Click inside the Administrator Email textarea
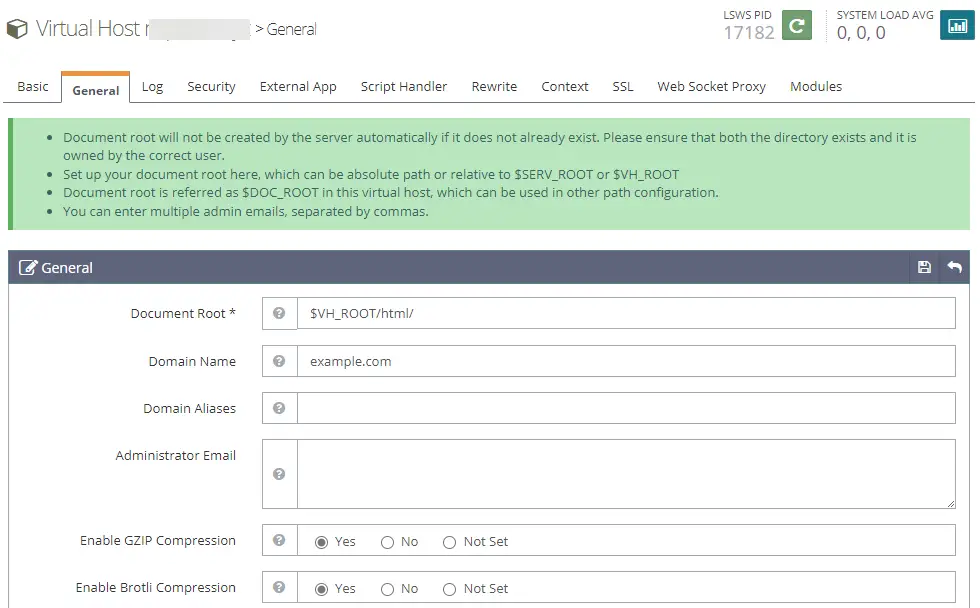The height and width of the screenshot is (608, 980). (x=625, y=474)
